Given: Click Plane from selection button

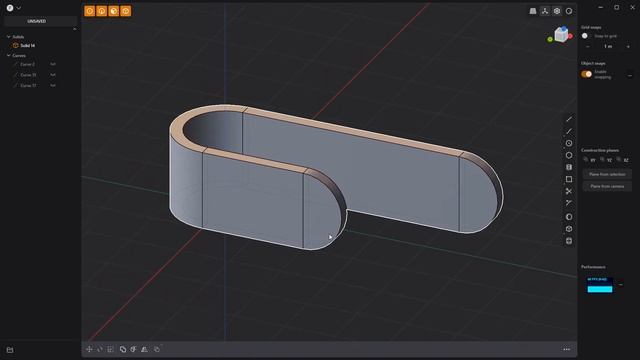Looking at the screenshot, I should point(607,174).
